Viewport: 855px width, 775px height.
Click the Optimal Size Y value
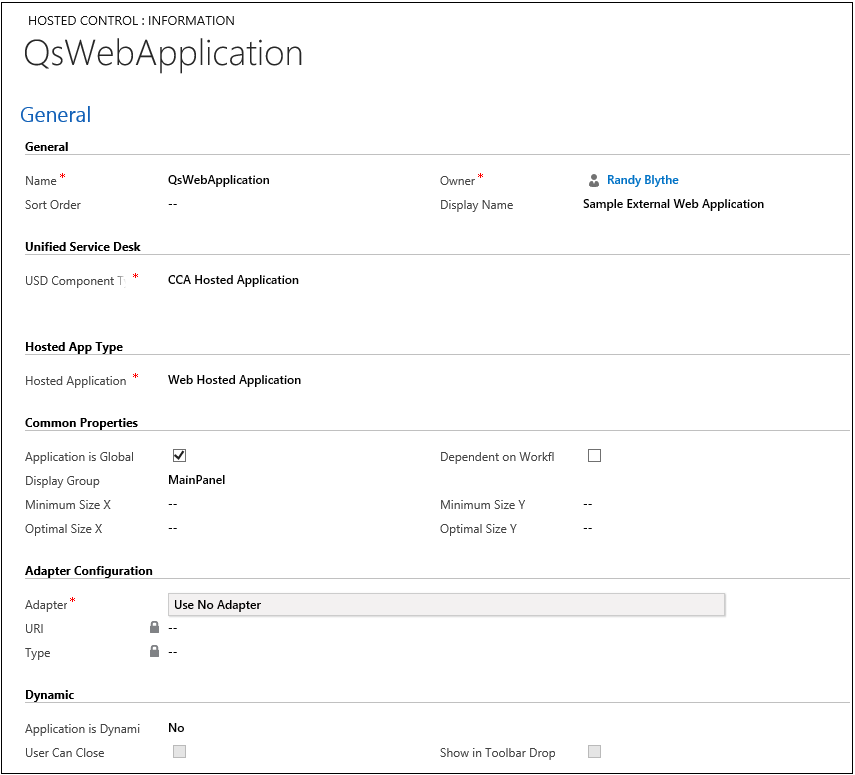pyautogui.click(x=587, y=528)
